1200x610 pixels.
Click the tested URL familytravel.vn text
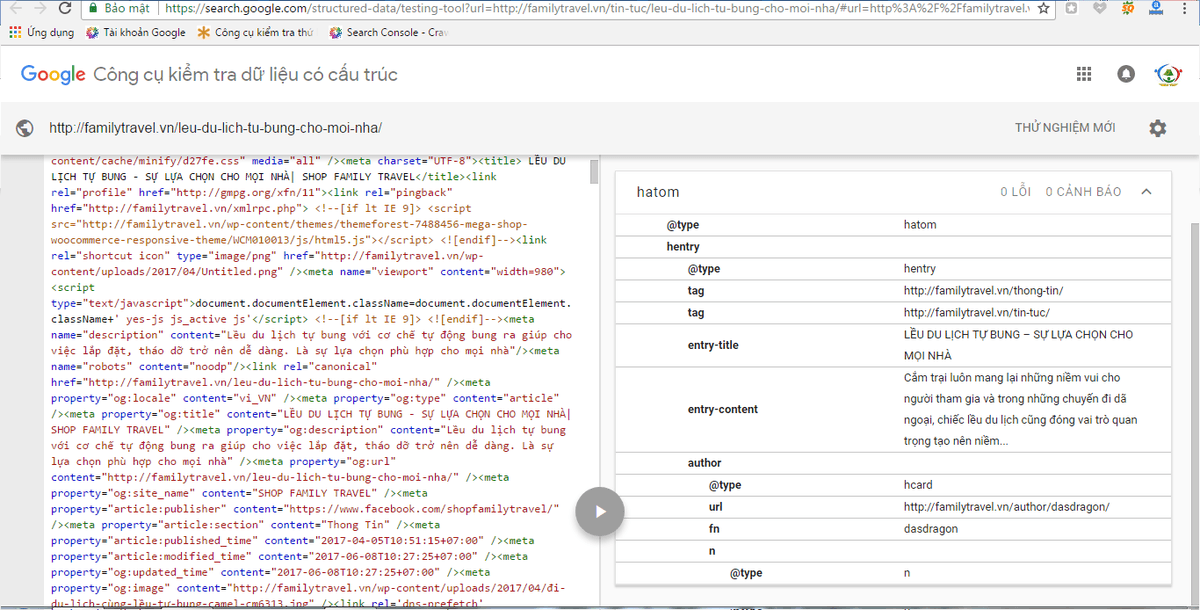(x=215, y=128)
